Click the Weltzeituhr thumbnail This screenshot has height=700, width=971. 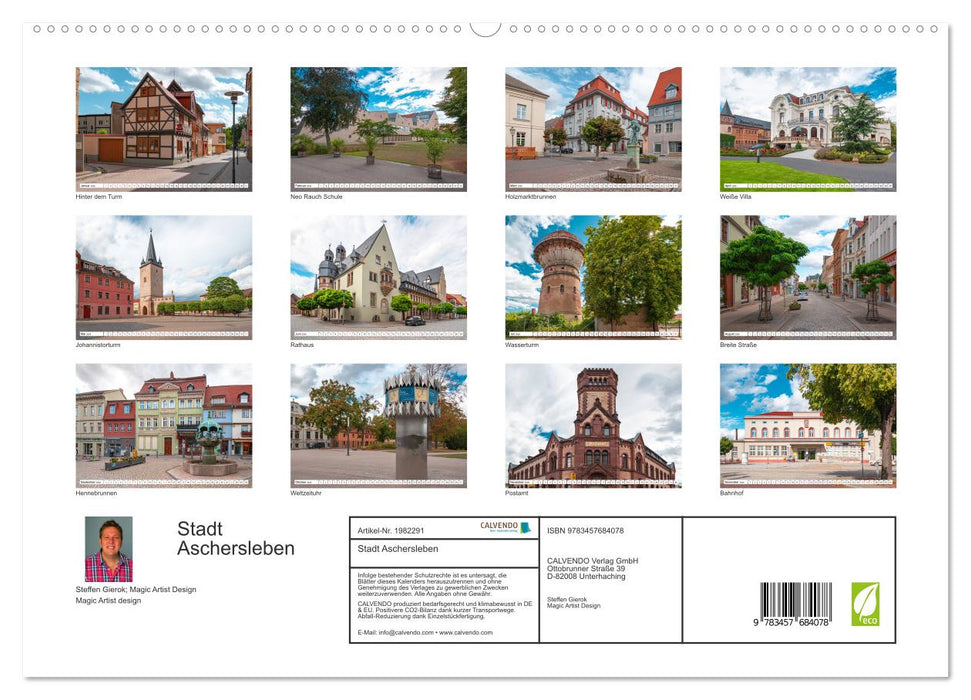coord(378,424)
